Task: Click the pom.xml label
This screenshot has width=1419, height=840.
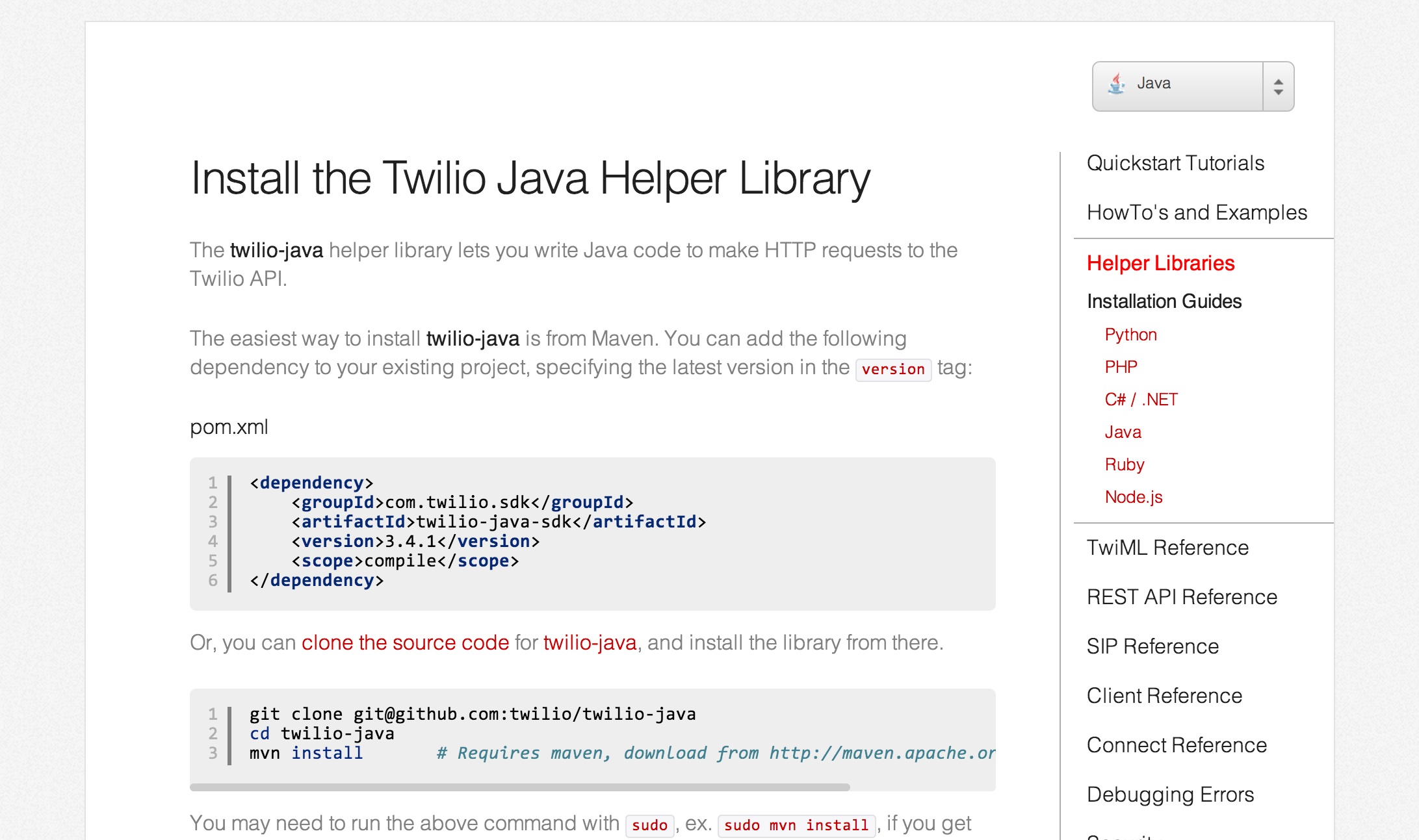Action: click(x=229, y=427)
